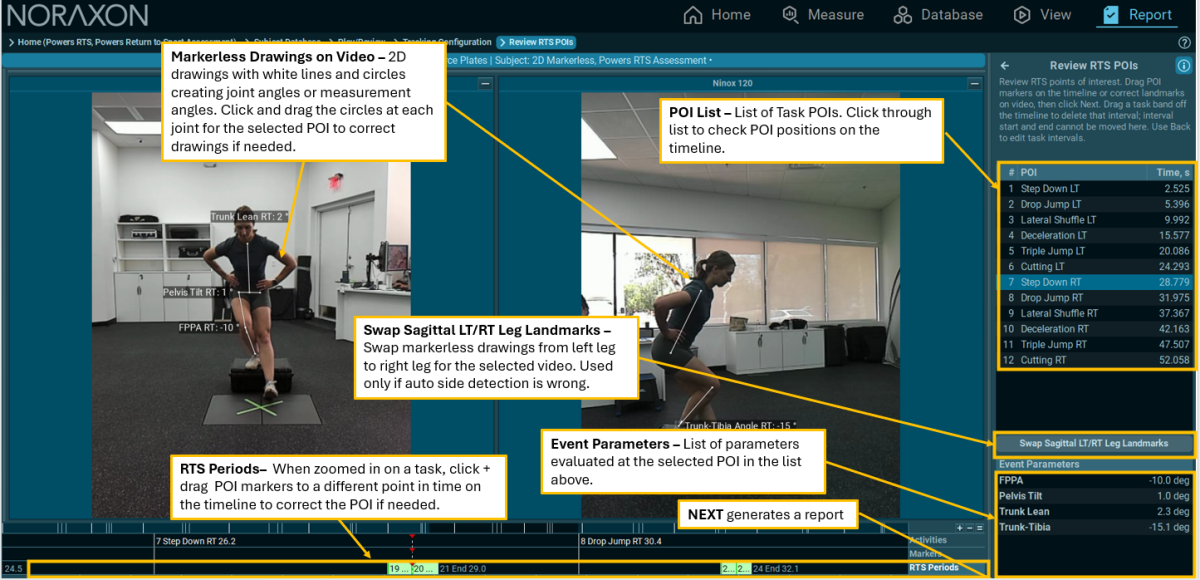
Task: Select Deceleration RT row
Action: [x=1097, y=329]
